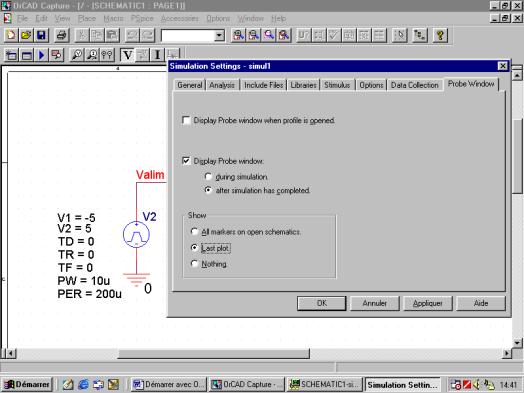524x393 pixels.
Task: Click the yellow question mark help icon
Action: pos(440,35)
